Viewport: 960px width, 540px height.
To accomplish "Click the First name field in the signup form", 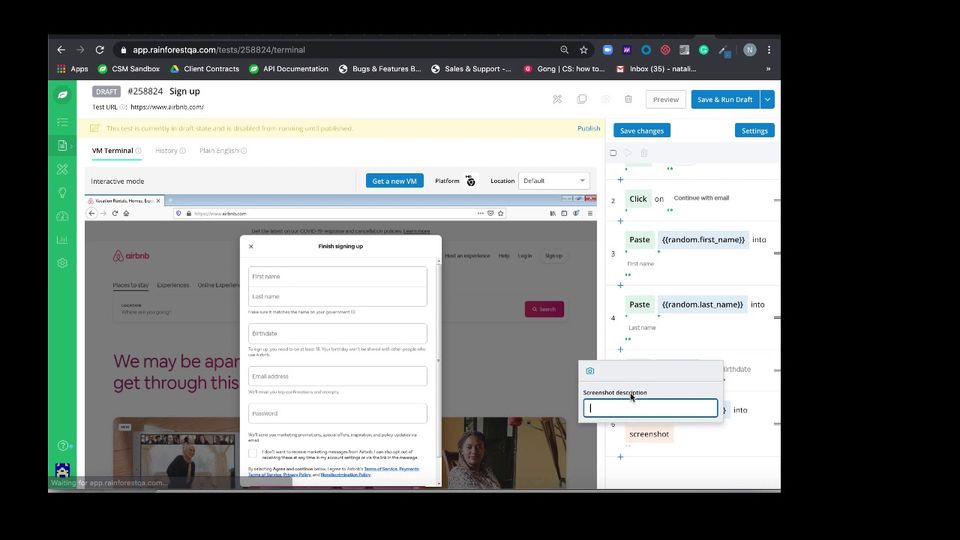I will point(337,277).
